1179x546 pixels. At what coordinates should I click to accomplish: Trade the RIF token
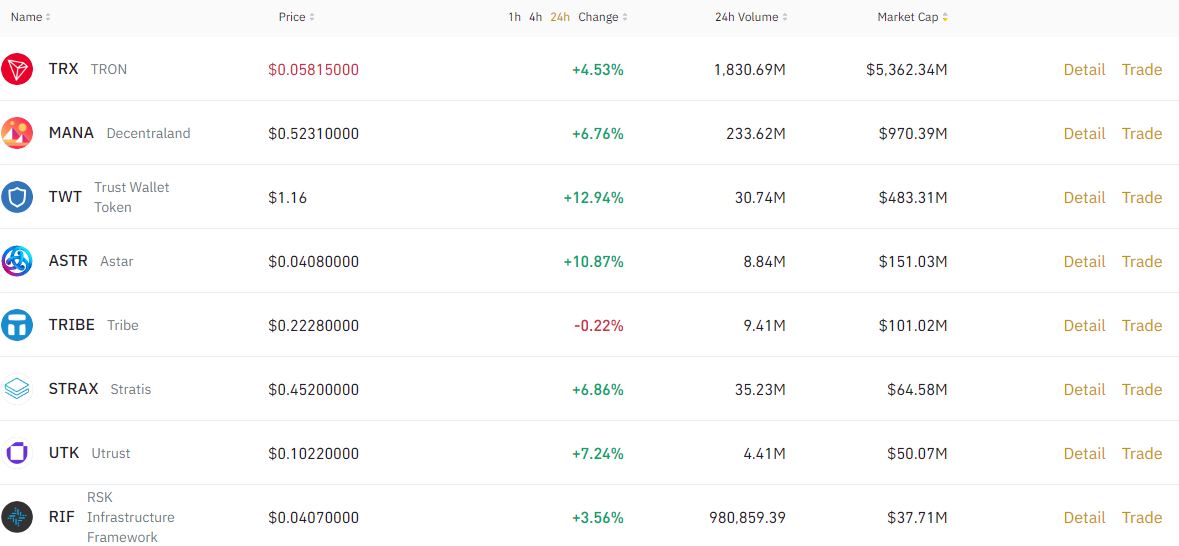(x=1142, y=517)
